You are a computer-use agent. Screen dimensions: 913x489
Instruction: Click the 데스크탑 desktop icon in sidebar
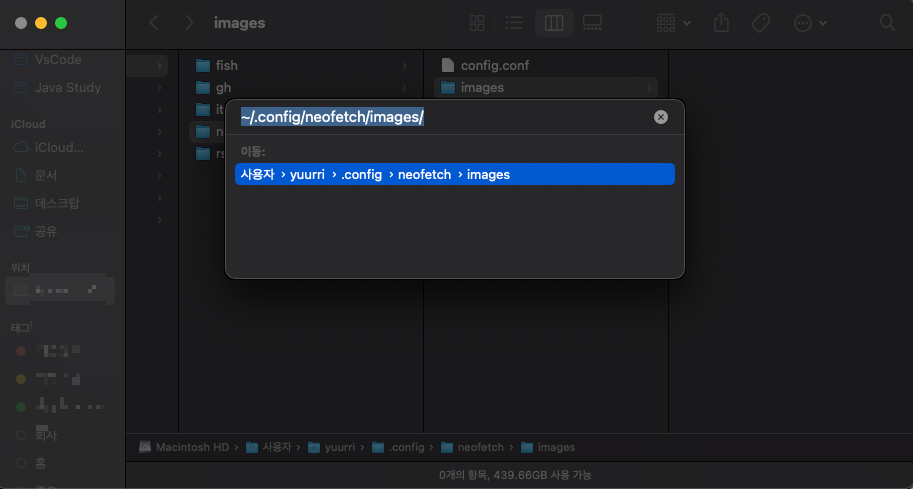(20, 203)
